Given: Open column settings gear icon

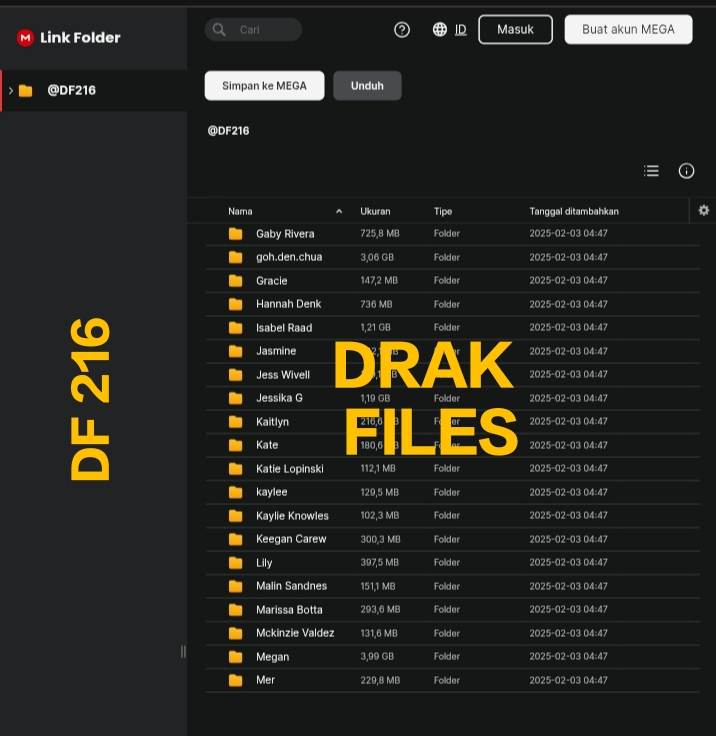Looking at the screenshot, I should point(703,210).
